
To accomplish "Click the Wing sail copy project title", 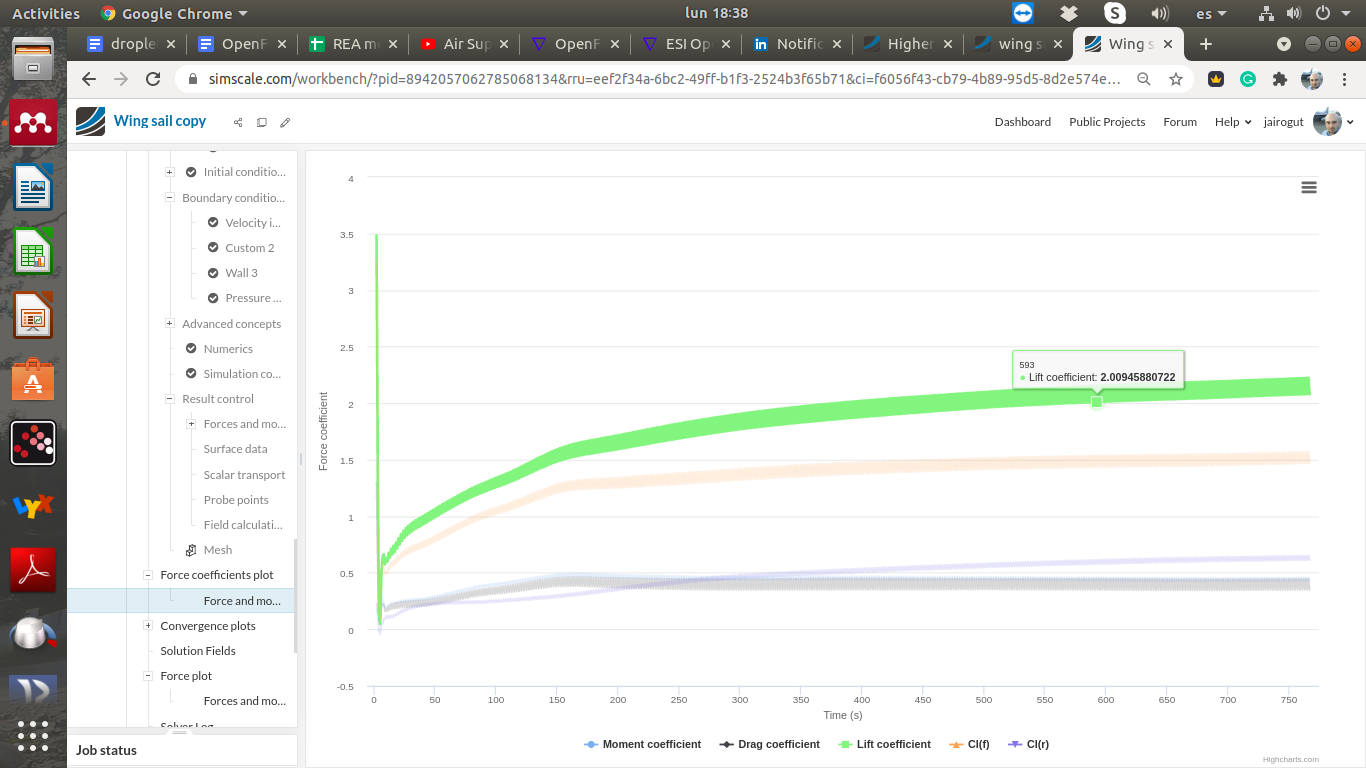I will tap(160, 121).
